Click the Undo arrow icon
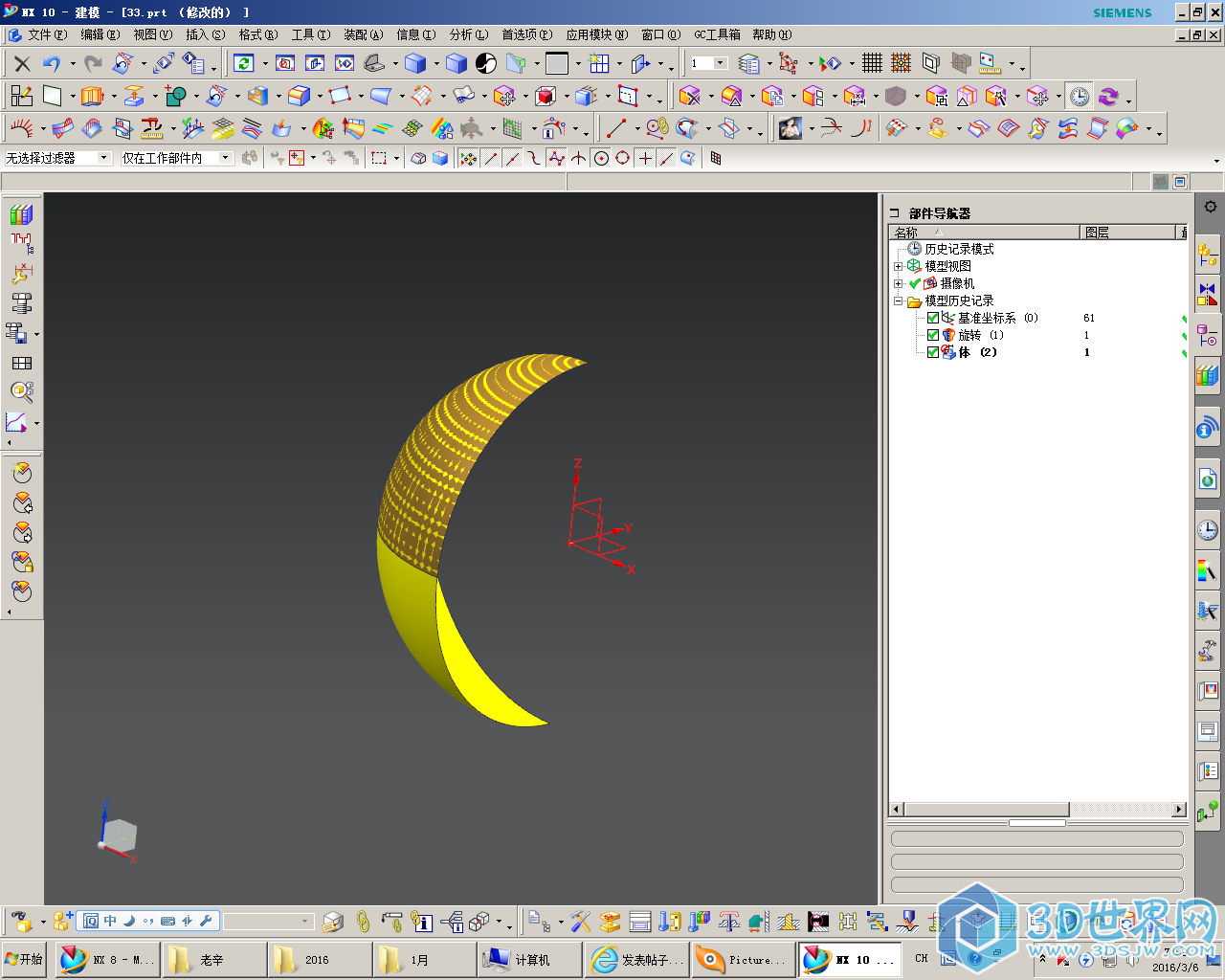 (x=52, y=64)
